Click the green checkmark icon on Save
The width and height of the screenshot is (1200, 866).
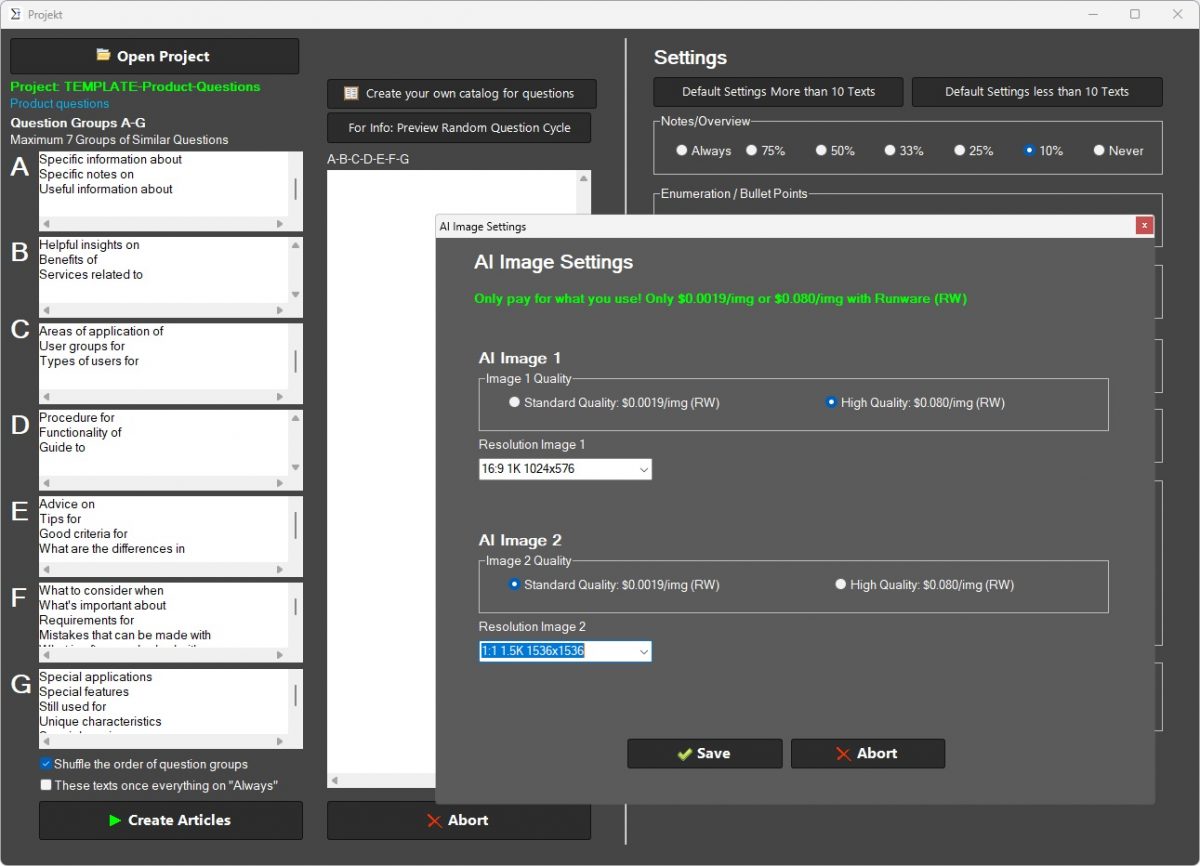pos(685,753)
